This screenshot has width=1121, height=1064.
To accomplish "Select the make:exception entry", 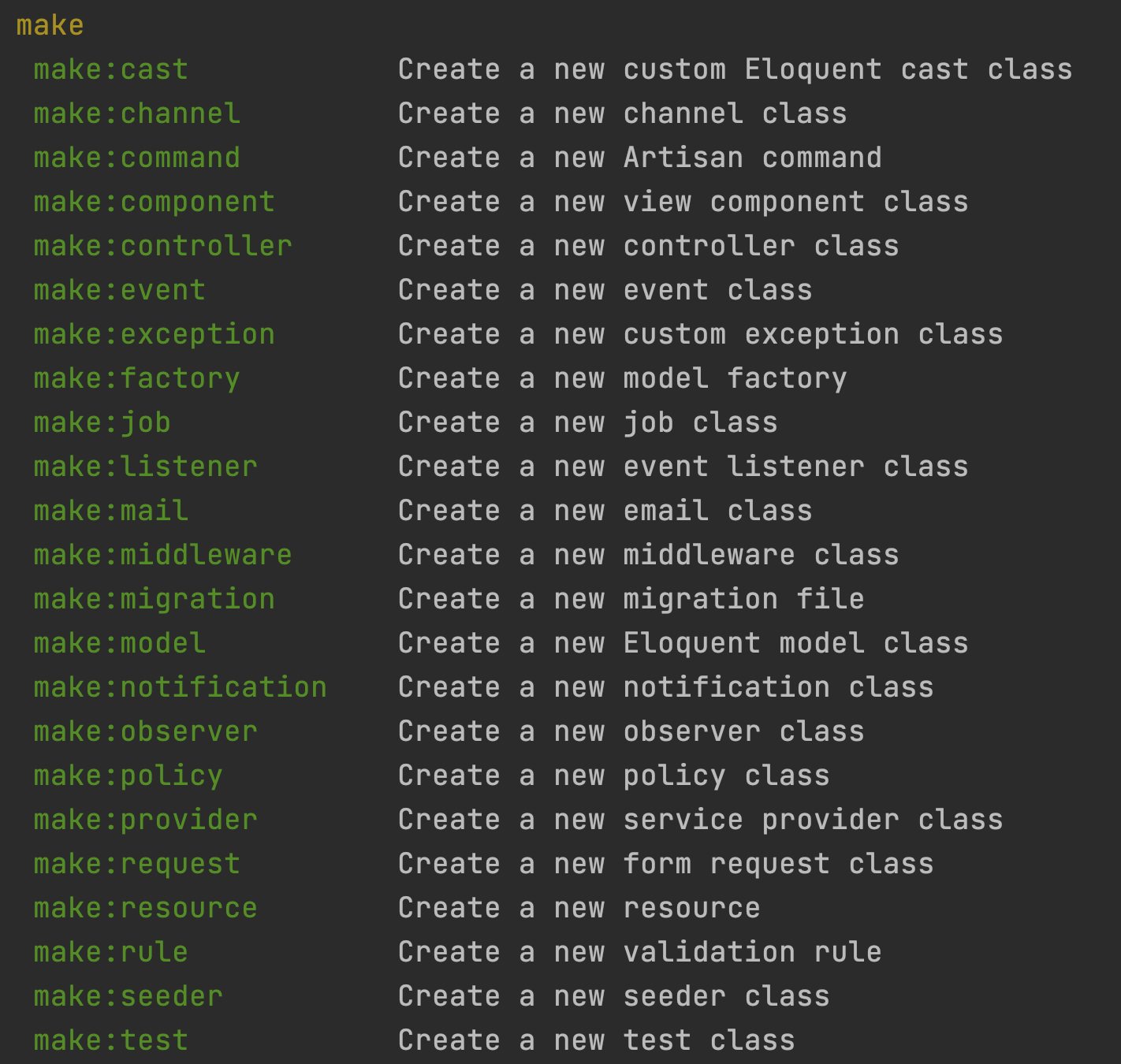I will click(x=155, y=334).
